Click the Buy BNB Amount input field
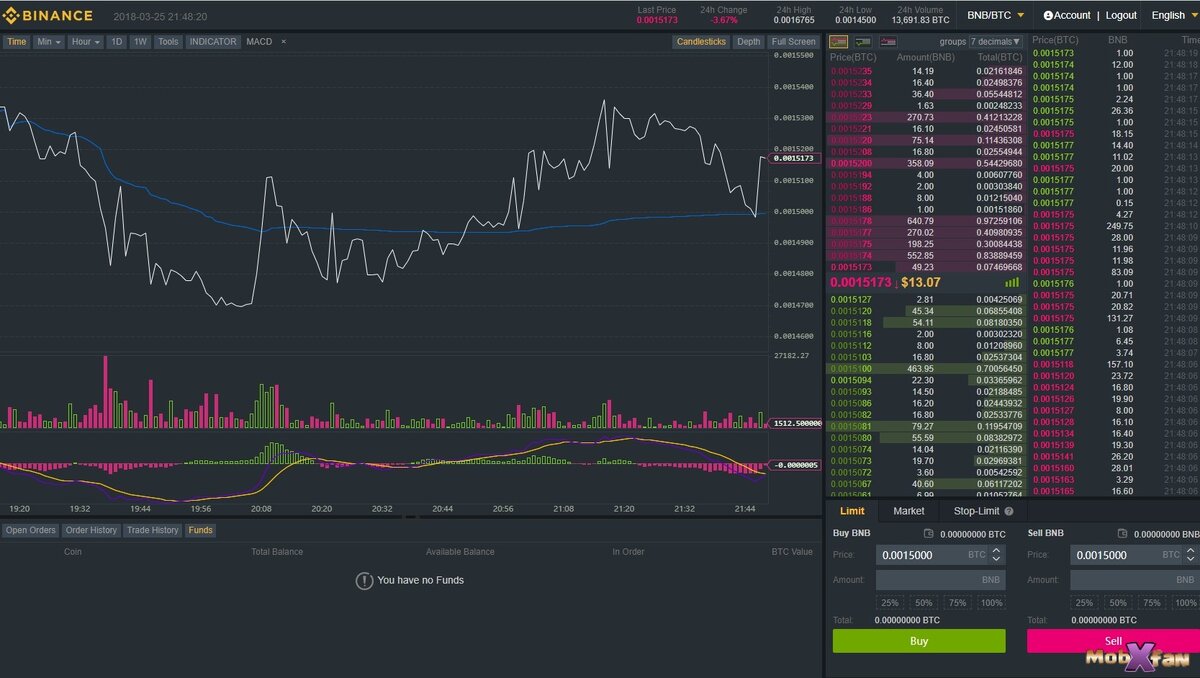 [x=941, y=580]
